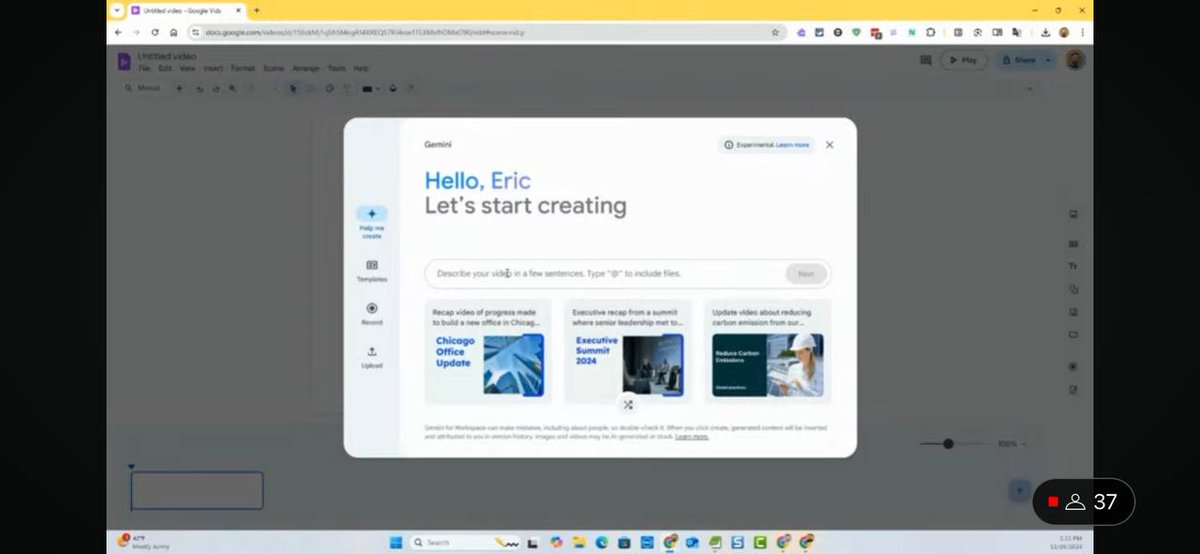The height and width of the screenshot is (554, 1200).
Task: Click the participant count indicator showing 37
Action: pyautogui.click(x=1083, y=502)
